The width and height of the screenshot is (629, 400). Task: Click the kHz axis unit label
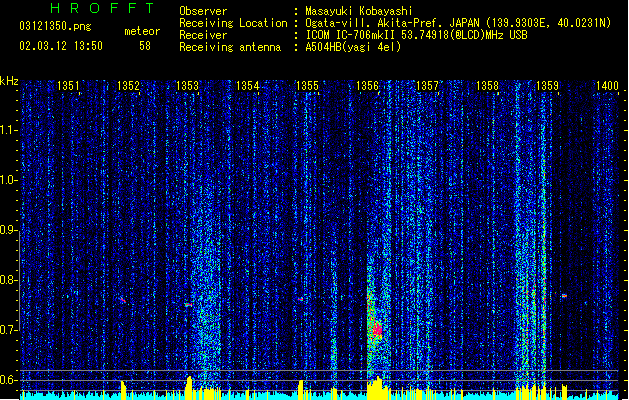coord(9,81)
